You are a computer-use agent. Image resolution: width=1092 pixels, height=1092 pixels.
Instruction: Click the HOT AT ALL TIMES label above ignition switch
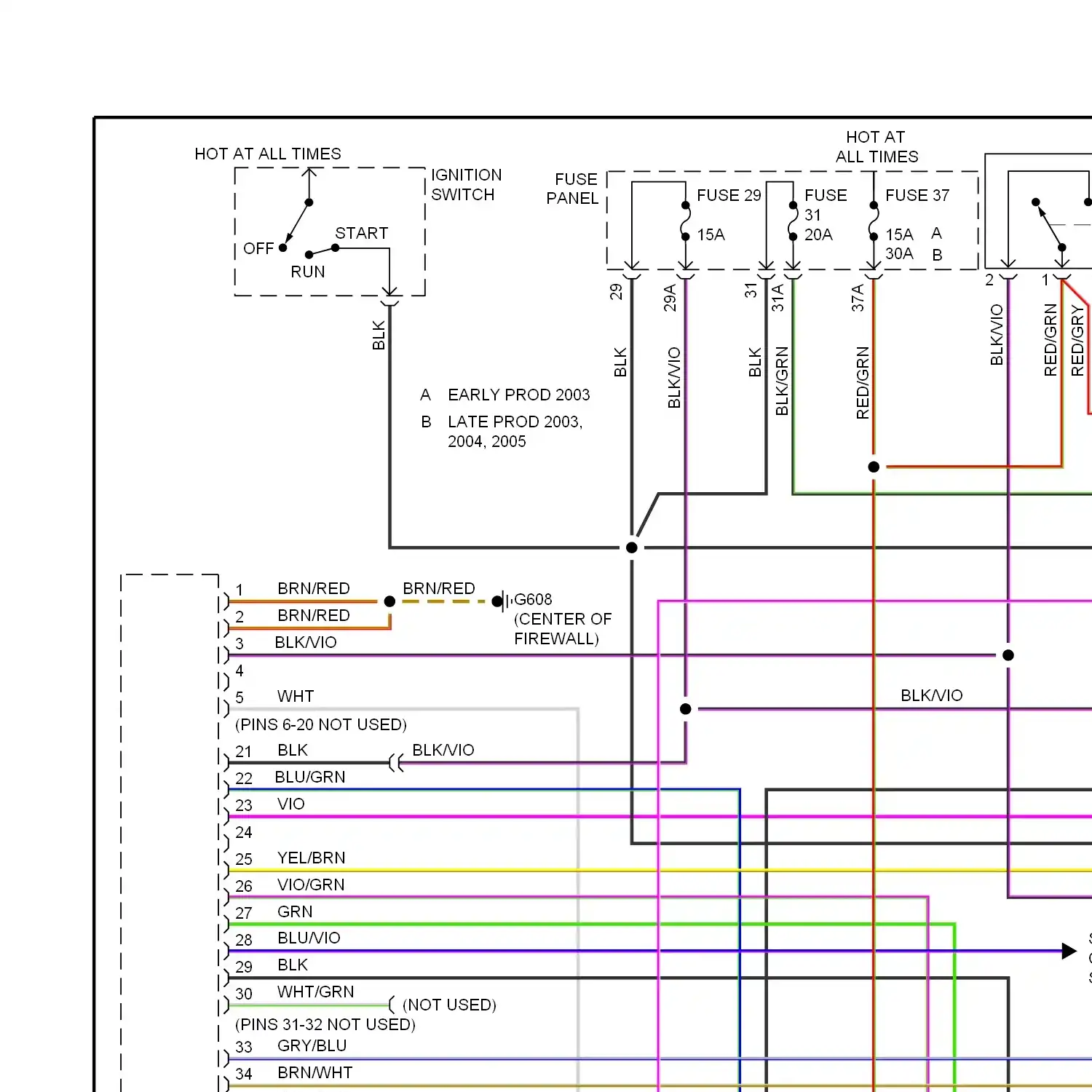(268, 154)
